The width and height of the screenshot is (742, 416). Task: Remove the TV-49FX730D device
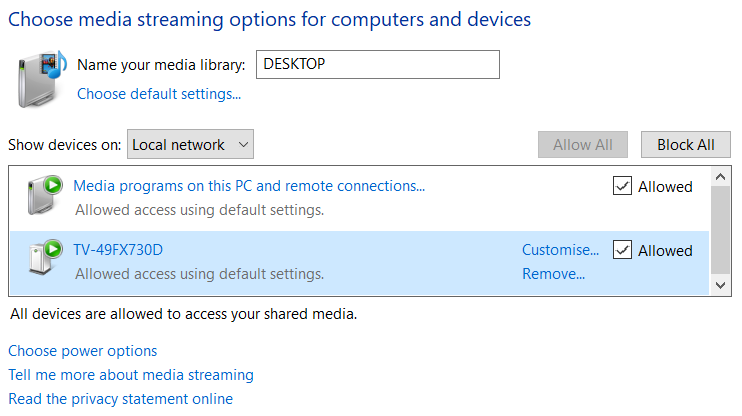(x=553, y=274)
